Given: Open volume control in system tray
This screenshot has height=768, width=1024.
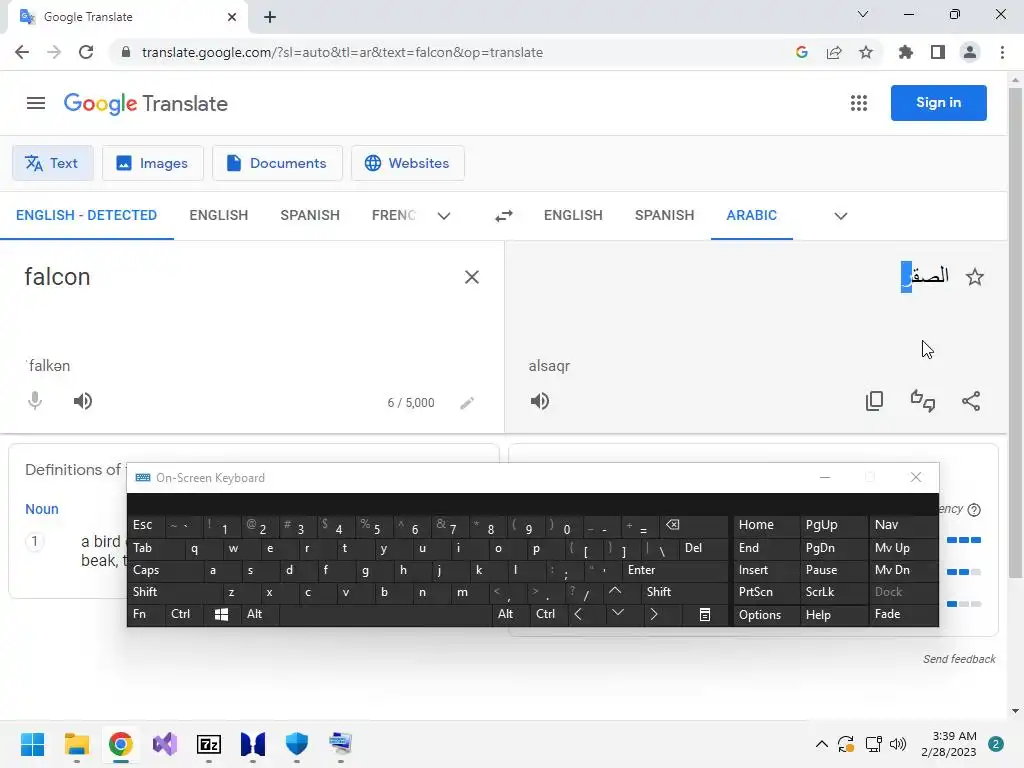Looking at the screenshot, I should pos(898,744).
